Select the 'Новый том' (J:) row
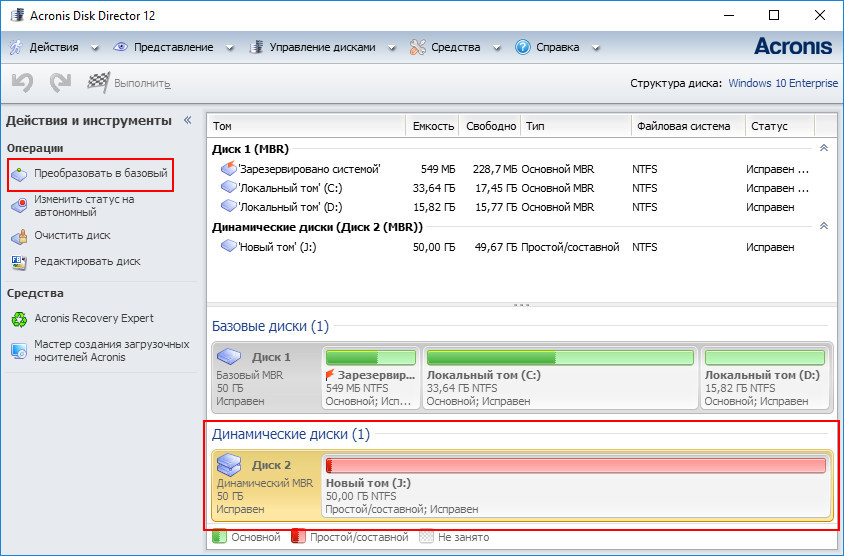844x556 pixels. pos(521,247)
